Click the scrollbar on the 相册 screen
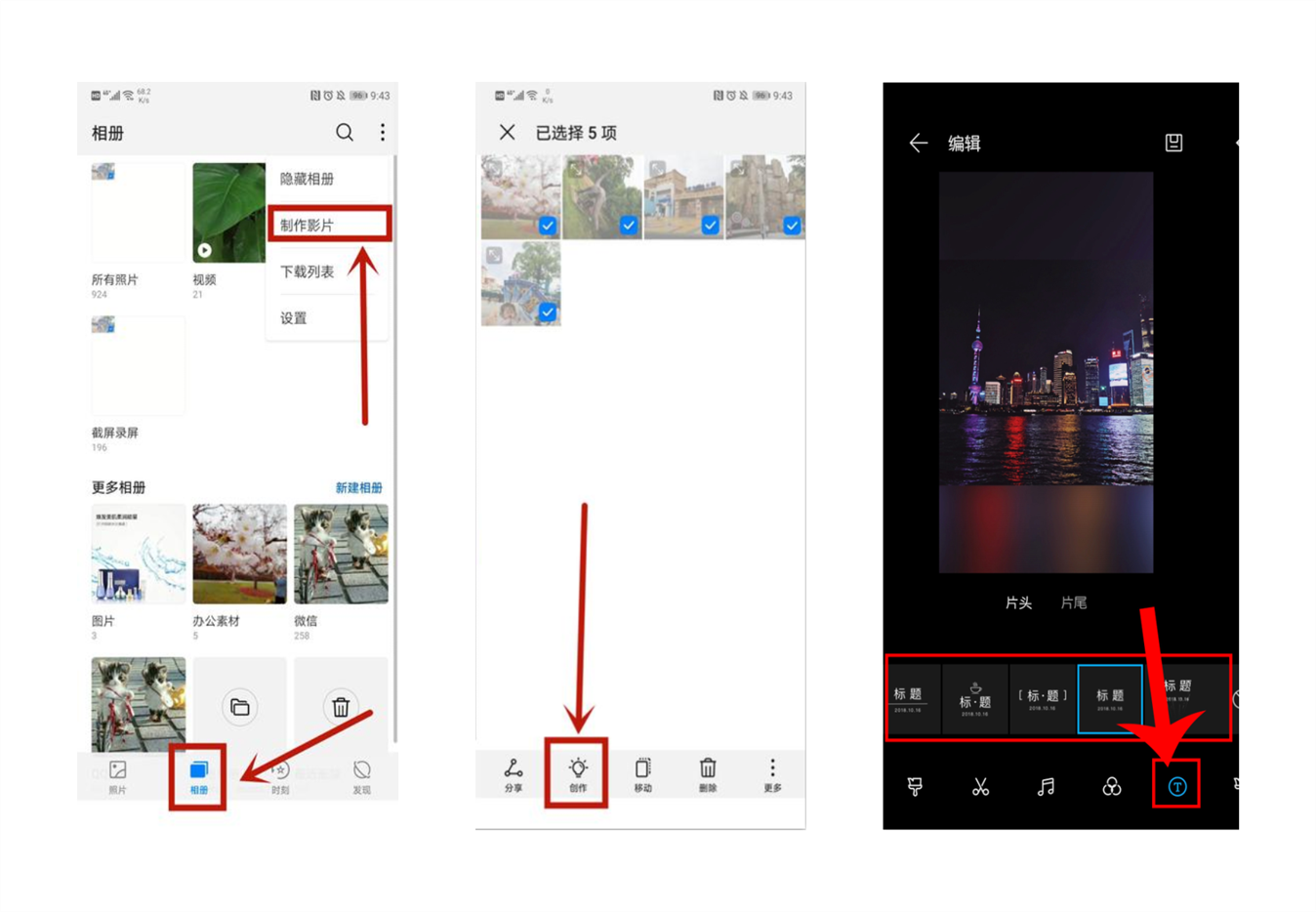This screenshot has height=912, width=1316. click(x=394, y=449)
